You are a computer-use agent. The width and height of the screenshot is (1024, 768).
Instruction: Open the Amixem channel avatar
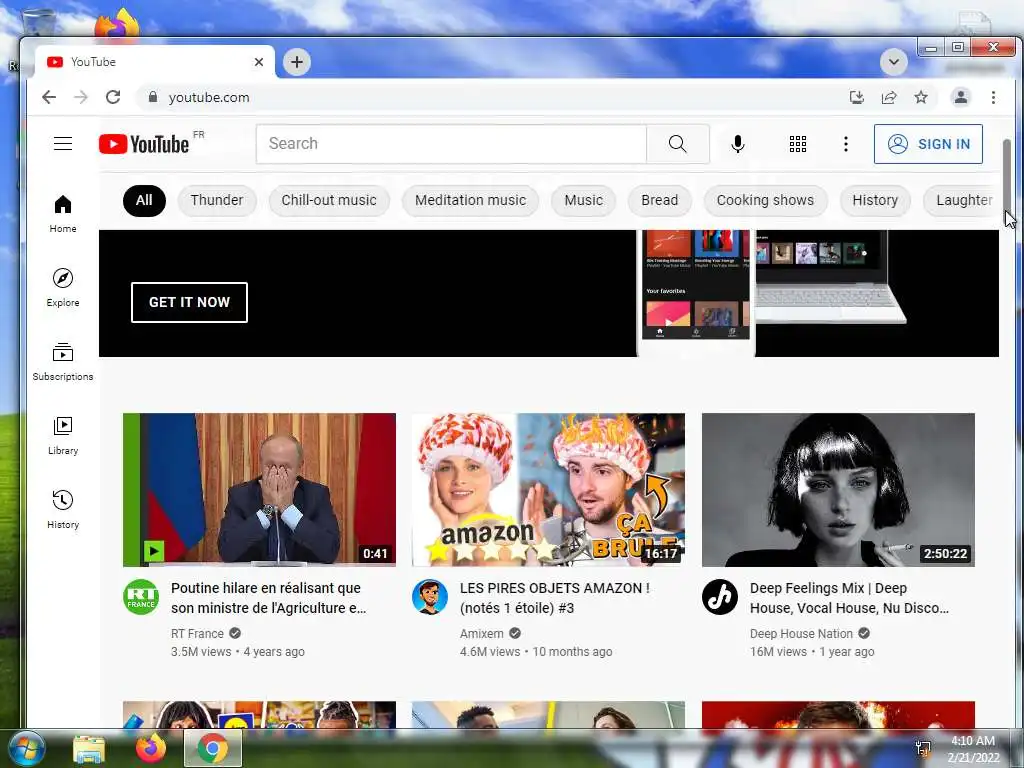point(430,597)
